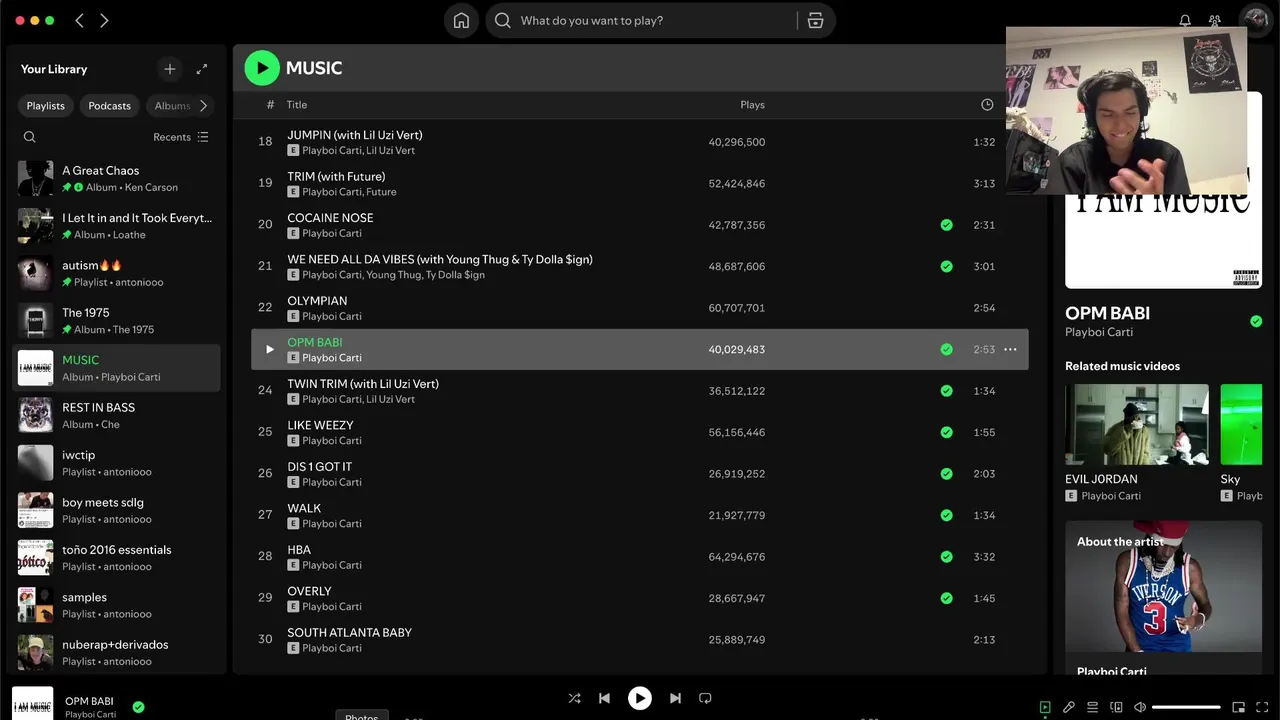Toggle shuffle playback
1280x720 pixels.
[574, 698]
